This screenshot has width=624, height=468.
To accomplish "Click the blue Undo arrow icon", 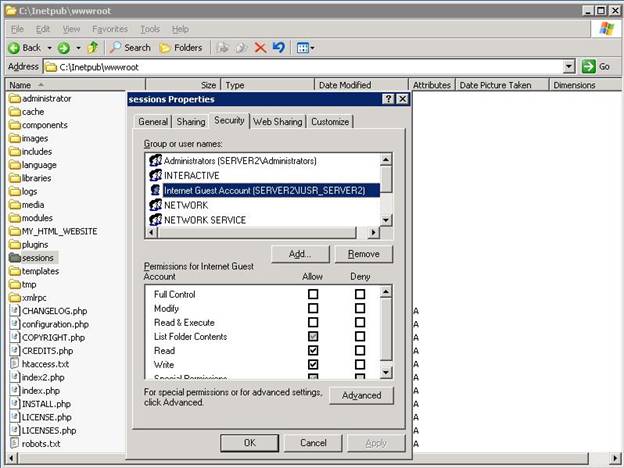I will [279, 48].
